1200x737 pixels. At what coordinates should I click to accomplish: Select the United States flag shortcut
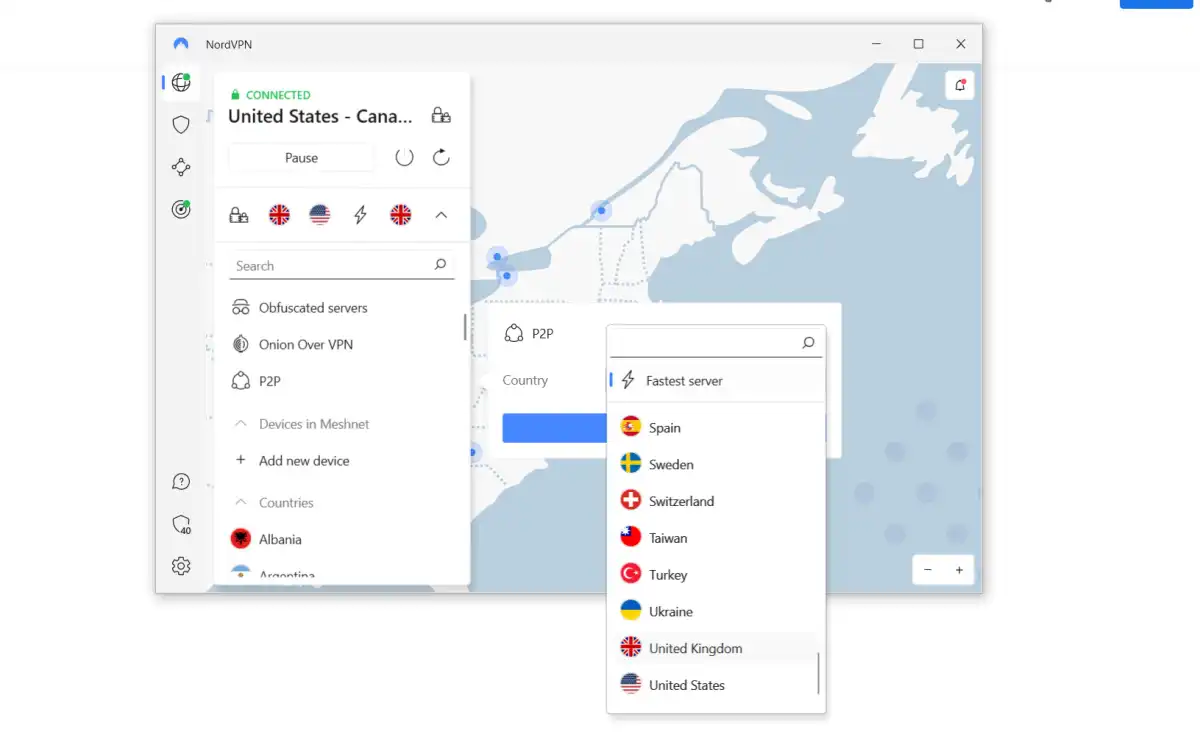[320, 215]
